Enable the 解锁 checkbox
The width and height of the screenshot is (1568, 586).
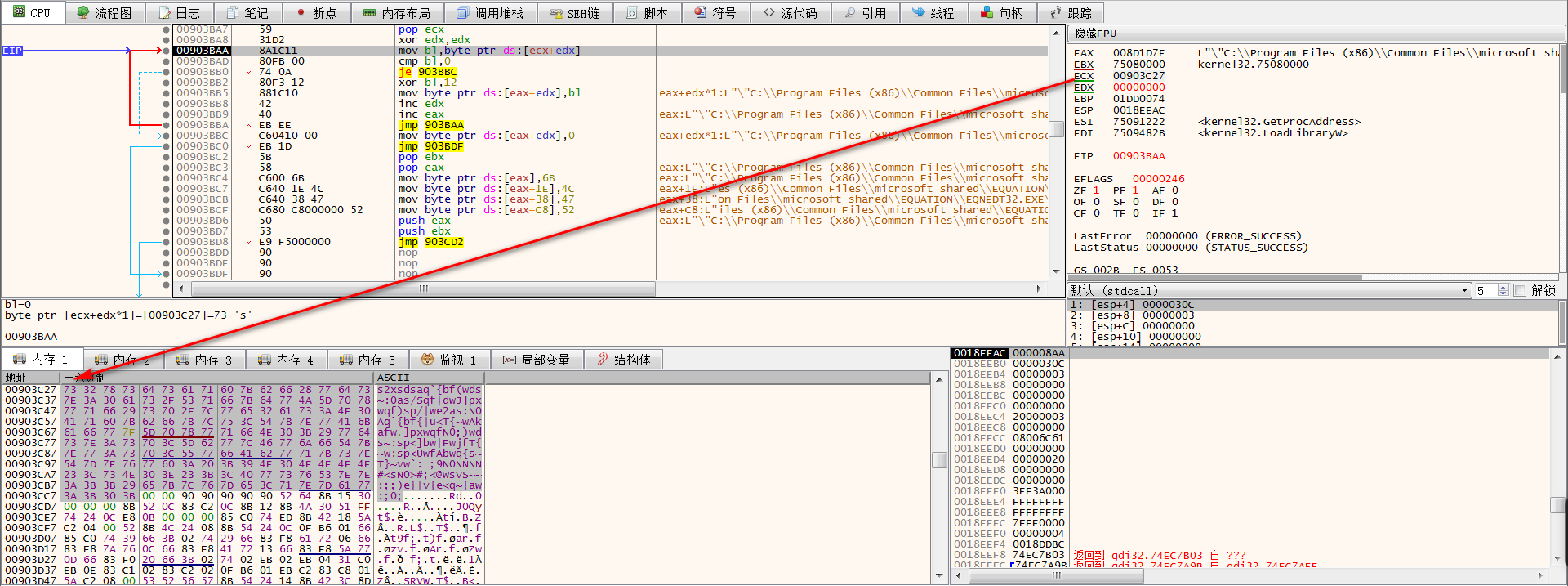1519,290
